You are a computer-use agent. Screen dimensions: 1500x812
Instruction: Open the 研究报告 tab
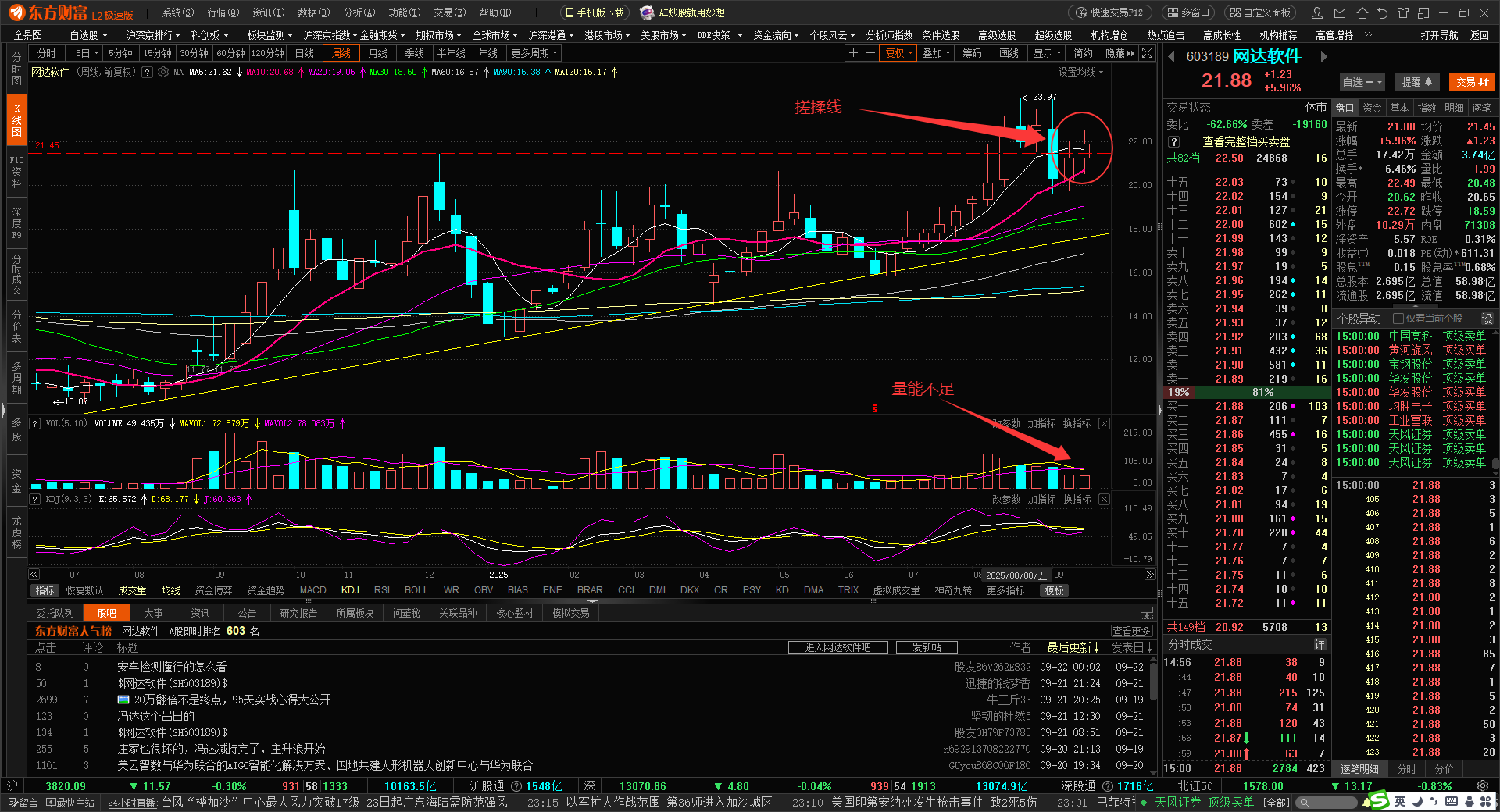point(298,613)
